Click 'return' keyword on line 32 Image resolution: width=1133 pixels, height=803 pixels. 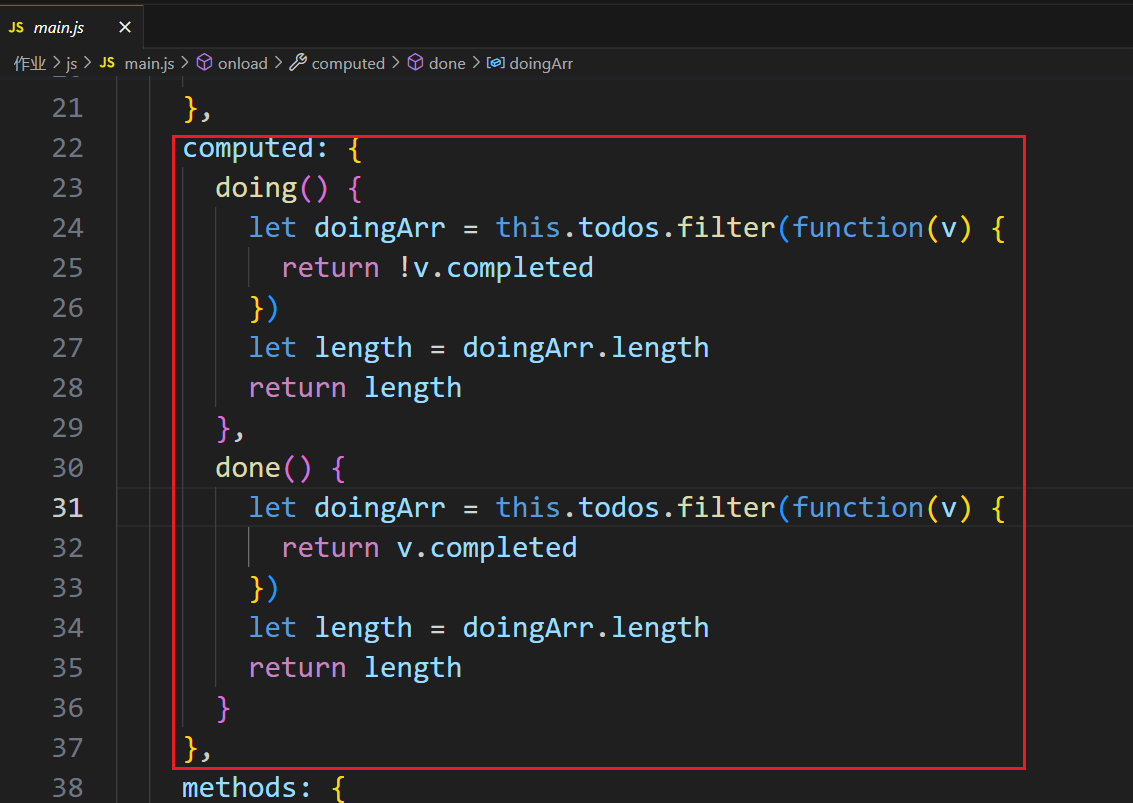[330, 548]
